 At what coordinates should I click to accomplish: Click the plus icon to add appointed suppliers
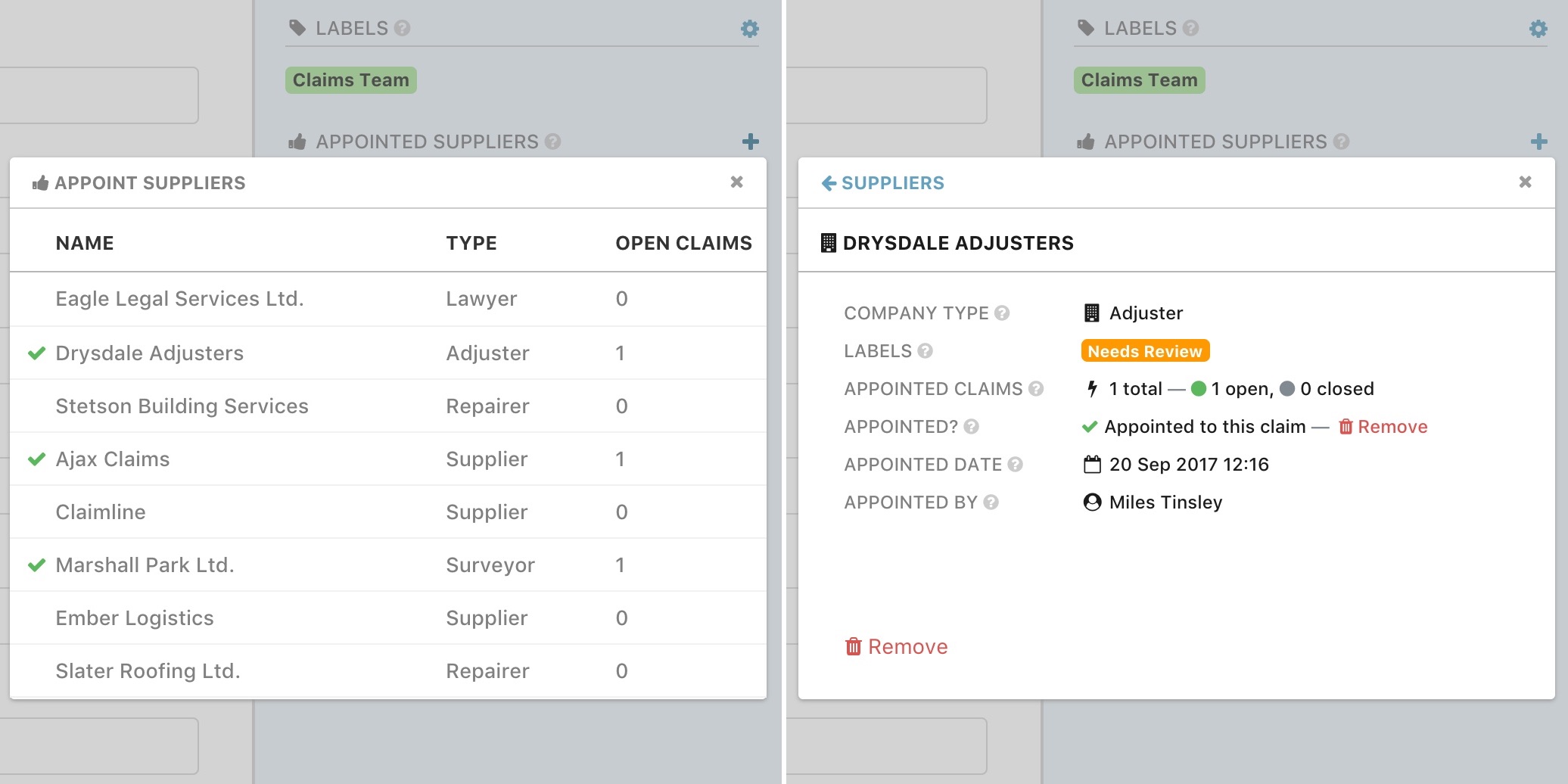coord(749,142)
